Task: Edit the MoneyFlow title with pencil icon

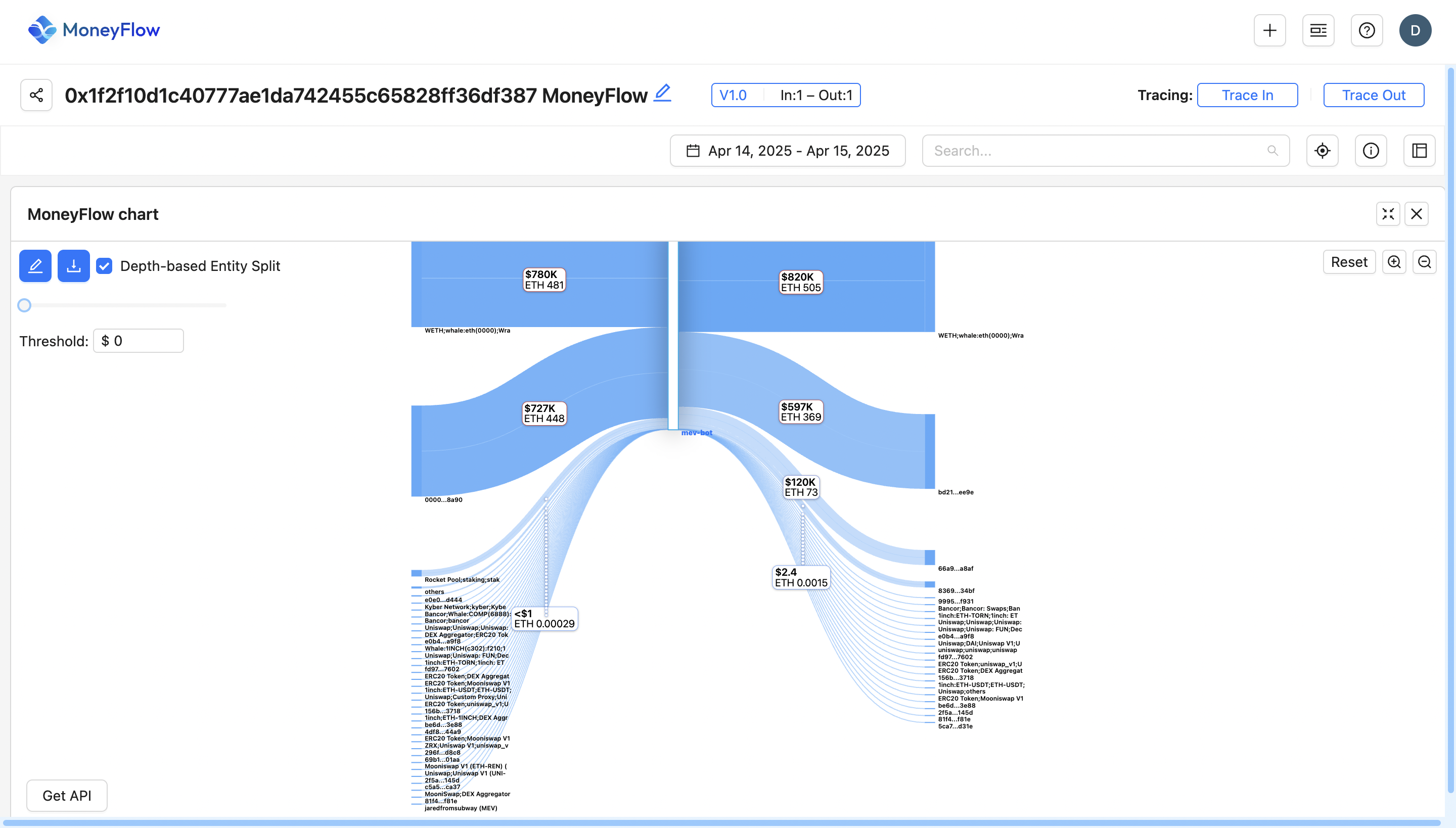Action: [663, 93]
